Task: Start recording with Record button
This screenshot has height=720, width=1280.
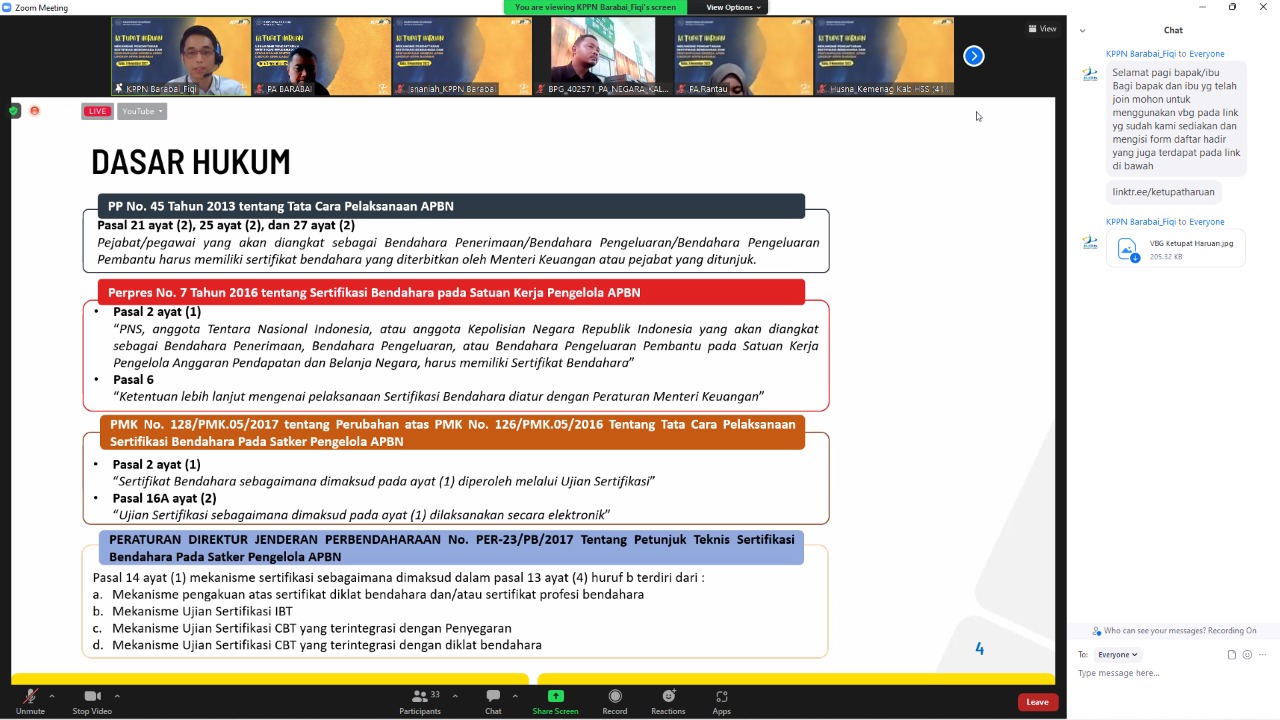Action: pos(615,700)
